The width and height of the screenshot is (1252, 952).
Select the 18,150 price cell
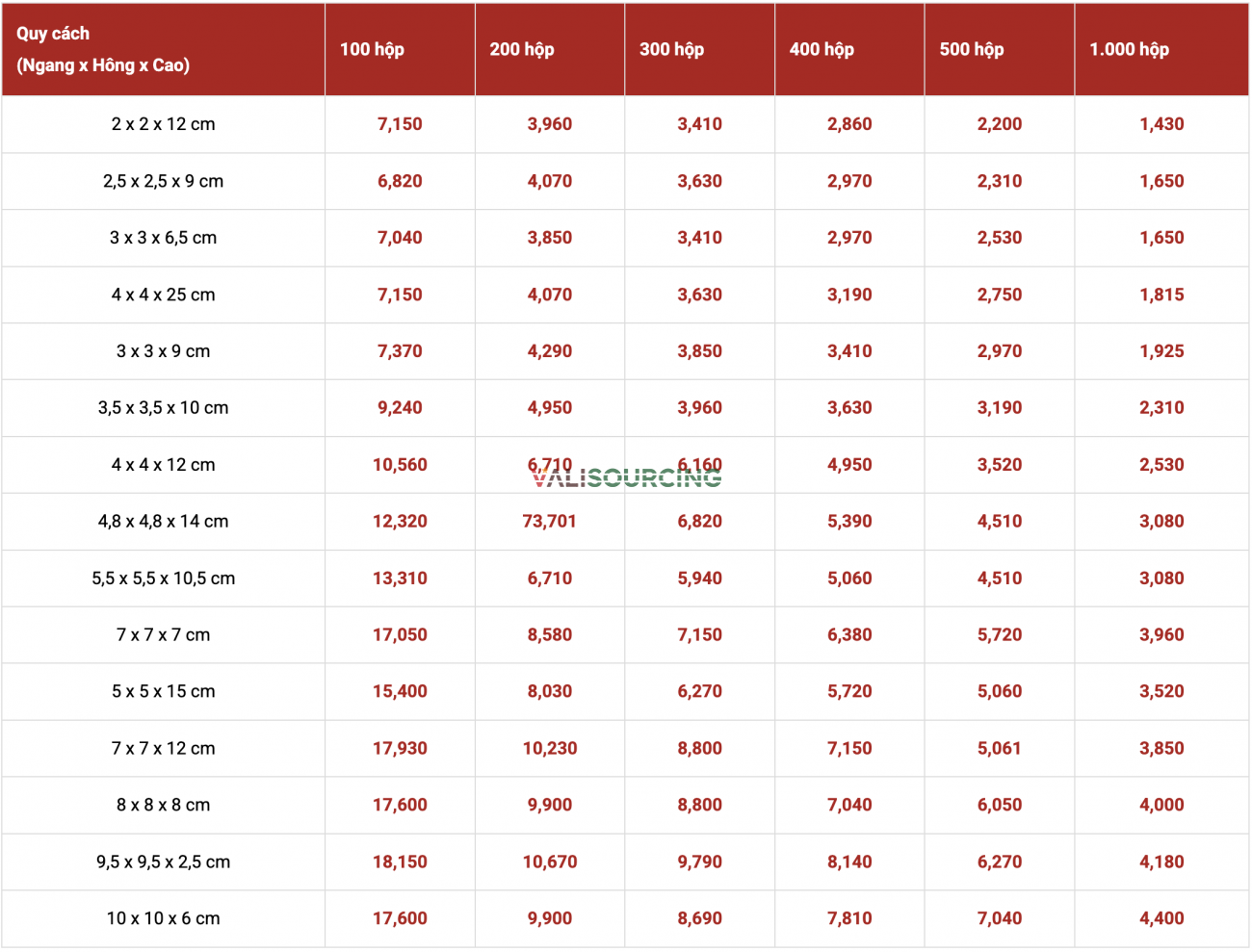(x=400, y=862)
